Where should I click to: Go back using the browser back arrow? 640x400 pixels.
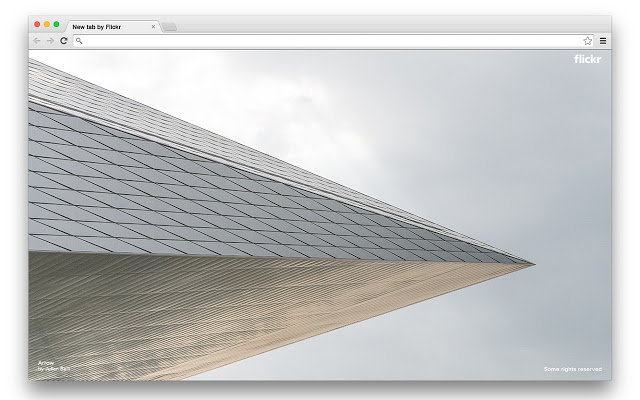click(x=37, y=41)
